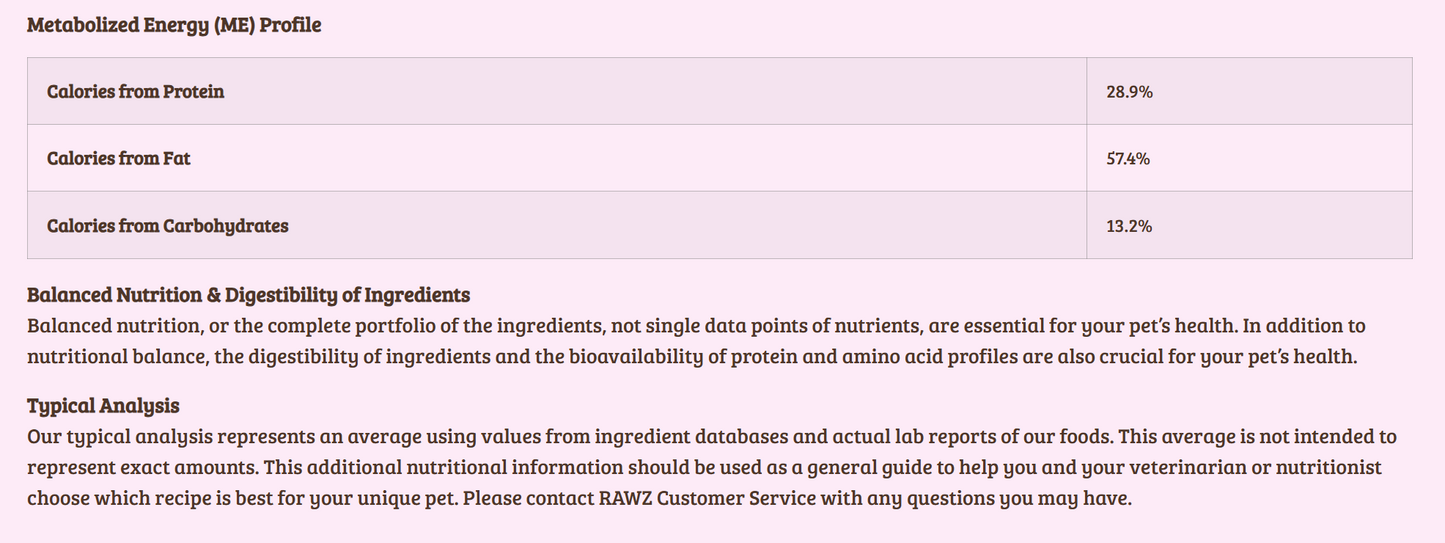Viewport: 1445px width, 543px height.
Task: Click the Balanced Nutrition & Digestibility heading
Action: click(x=248, y=295)
